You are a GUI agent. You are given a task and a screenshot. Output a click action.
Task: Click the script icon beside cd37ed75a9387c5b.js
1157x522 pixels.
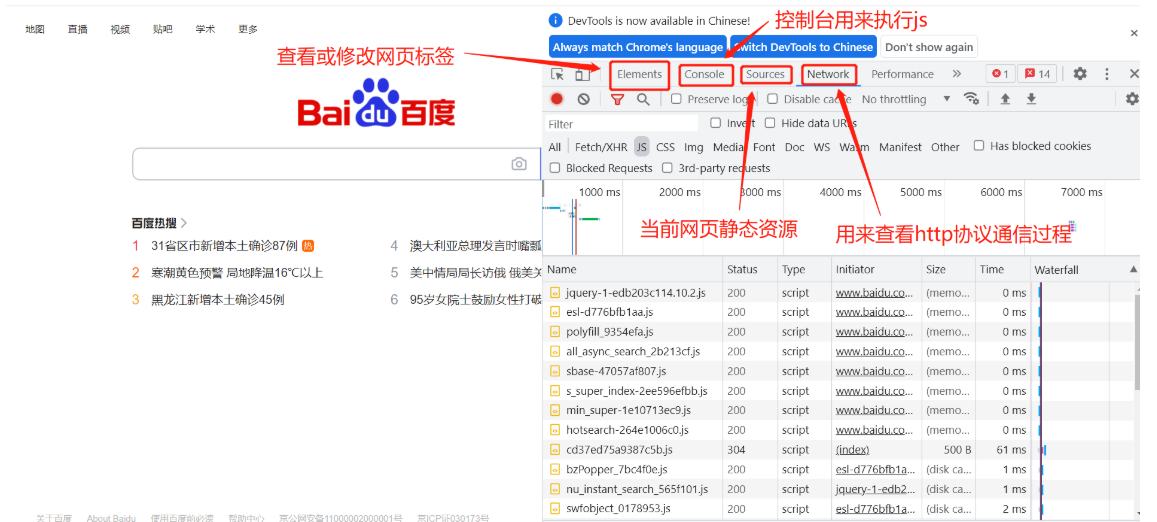(x=554, y=450)
